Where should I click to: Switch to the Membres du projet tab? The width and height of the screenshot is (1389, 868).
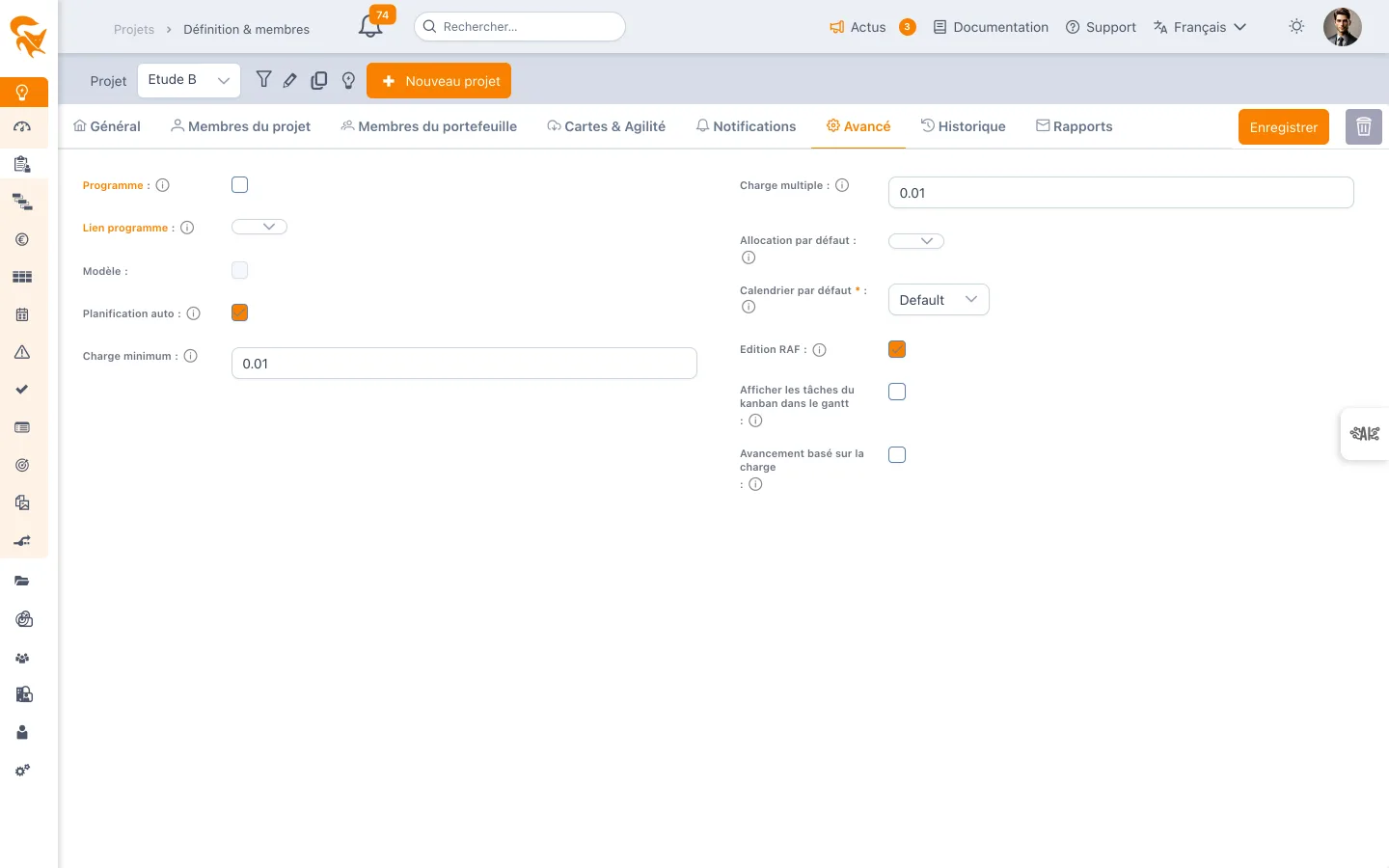pos(241,126)
